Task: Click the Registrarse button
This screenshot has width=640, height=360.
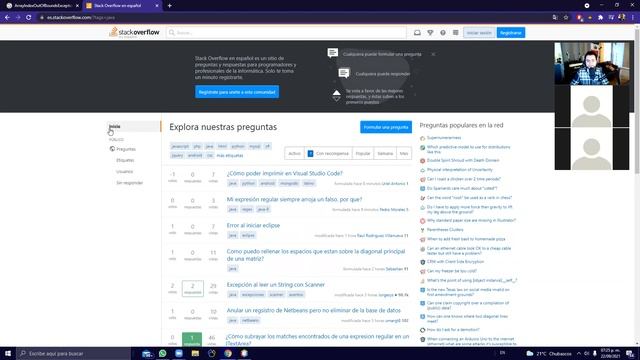Action: (x=511, y=33)
